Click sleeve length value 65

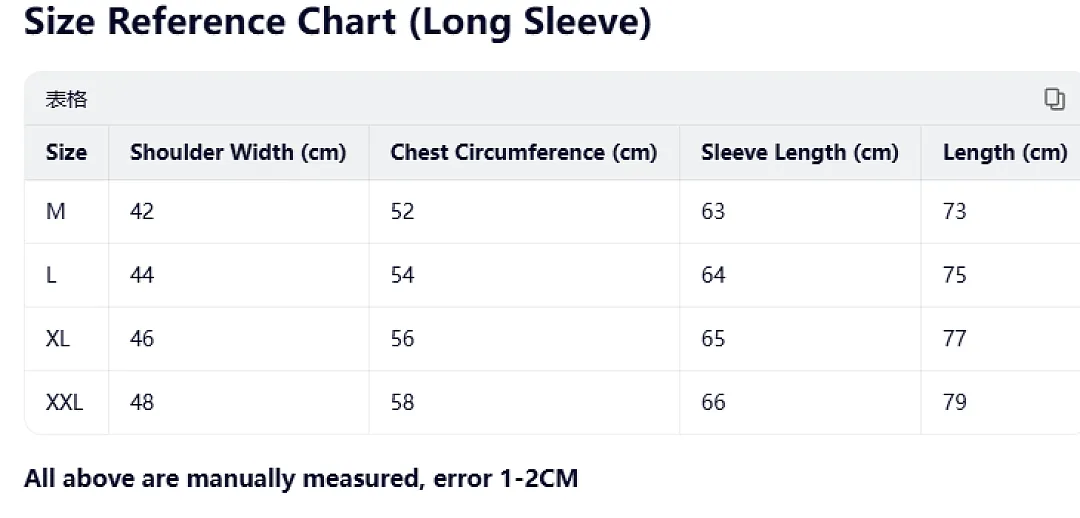[713, 339]
